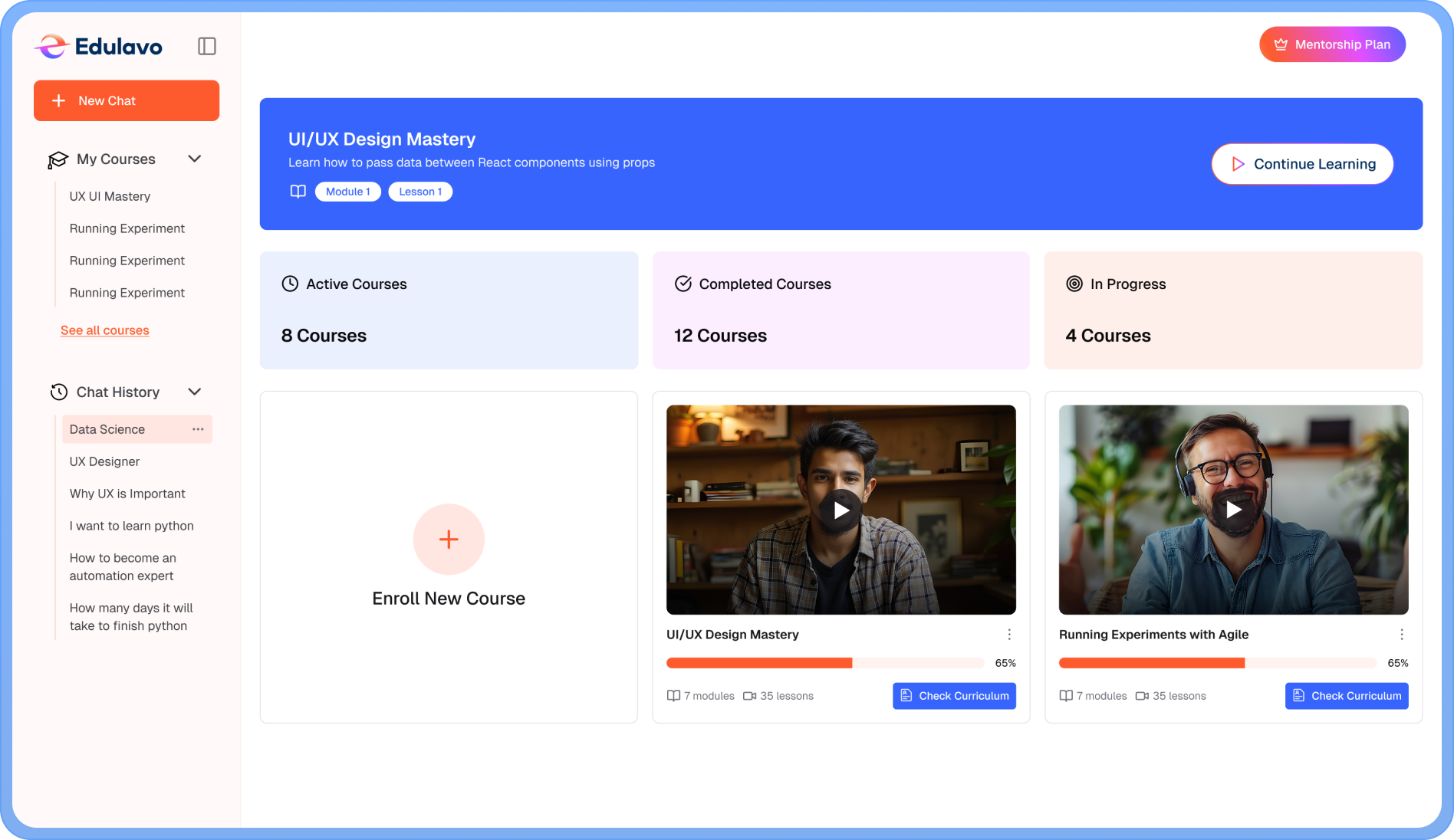
Task: Collapse the Chat History section chevron
Action: click(x=195, y=392)
